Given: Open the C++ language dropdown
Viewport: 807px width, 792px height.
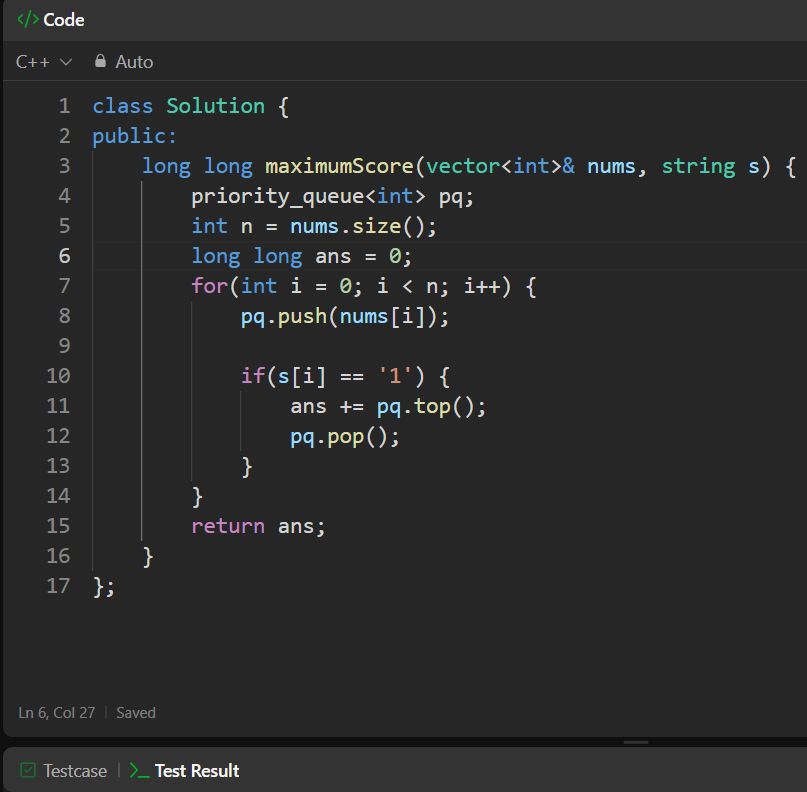Looking at the screenshot, I should point(44,62).
